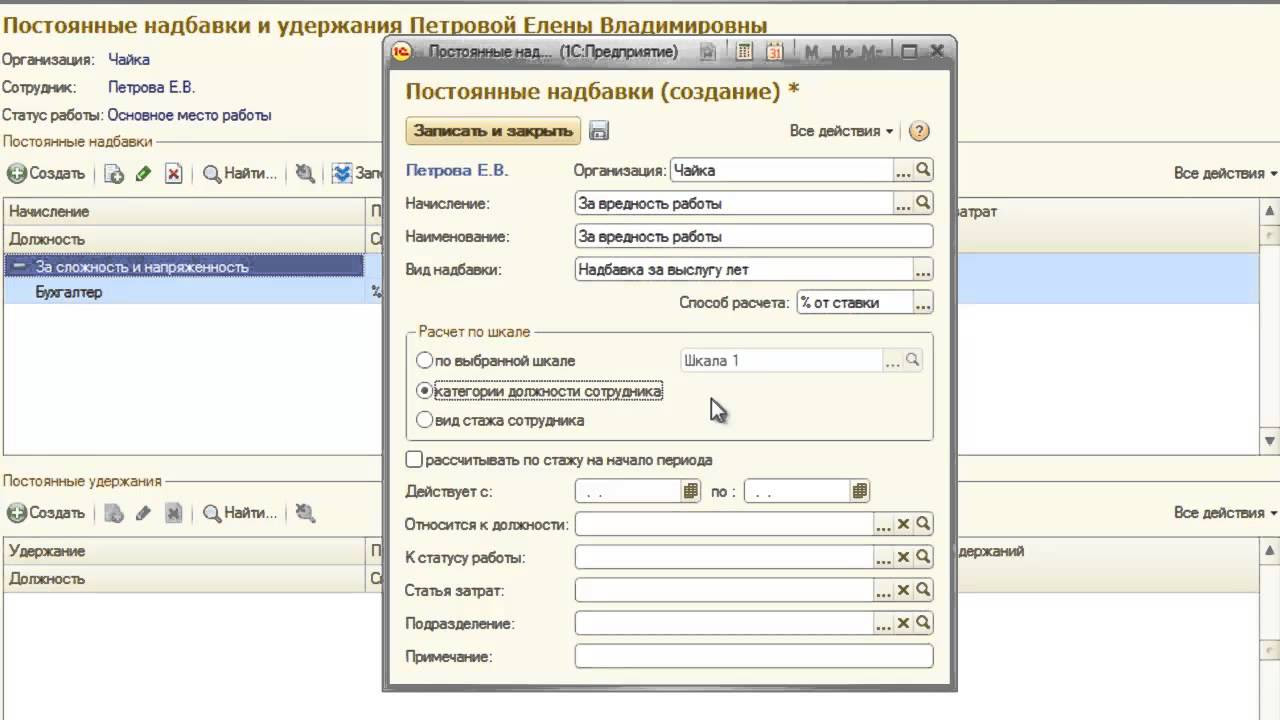Click copy icon in Постоянные надбавки toolbar
The width and height of the screenshot is (1280, 720).
click(x=115, y=174)
